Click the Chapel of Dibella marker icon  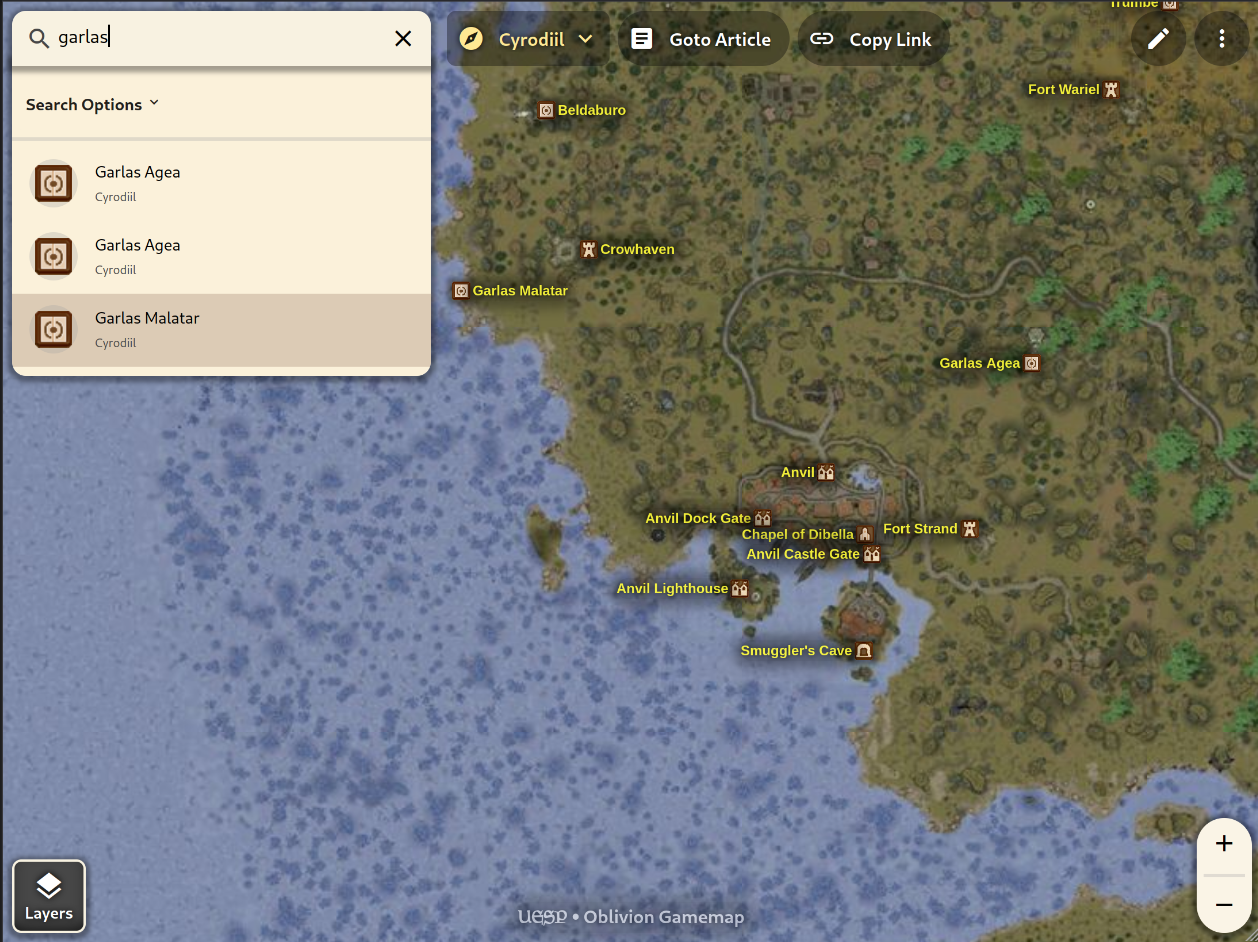coord(866,534)
